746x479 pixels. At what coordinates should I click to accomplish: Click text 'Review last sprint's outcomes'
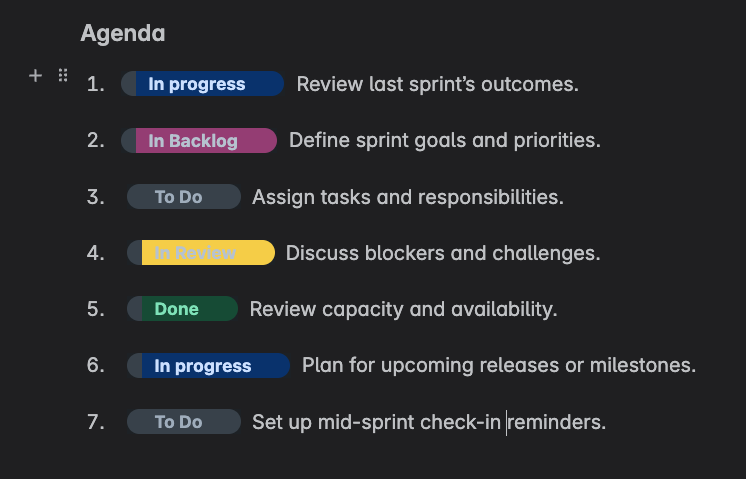click(437, 84)
